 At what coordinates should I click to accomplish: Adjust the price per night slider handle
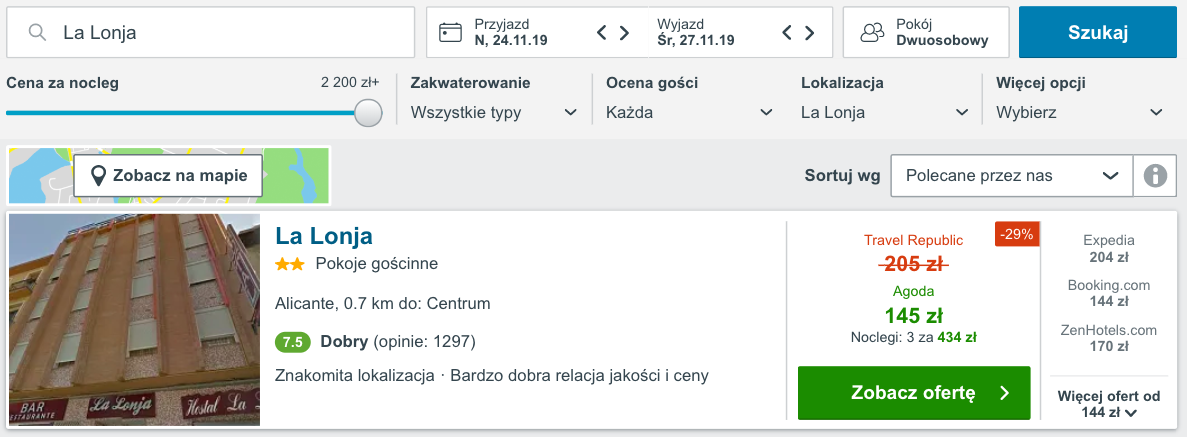[x=368, y=113]
